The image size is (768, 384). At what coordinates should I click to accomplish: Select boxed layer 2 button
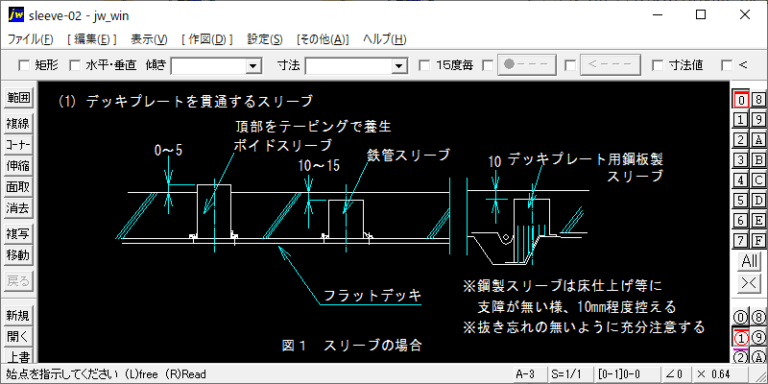pyautogui.click(x=741, y=140)
